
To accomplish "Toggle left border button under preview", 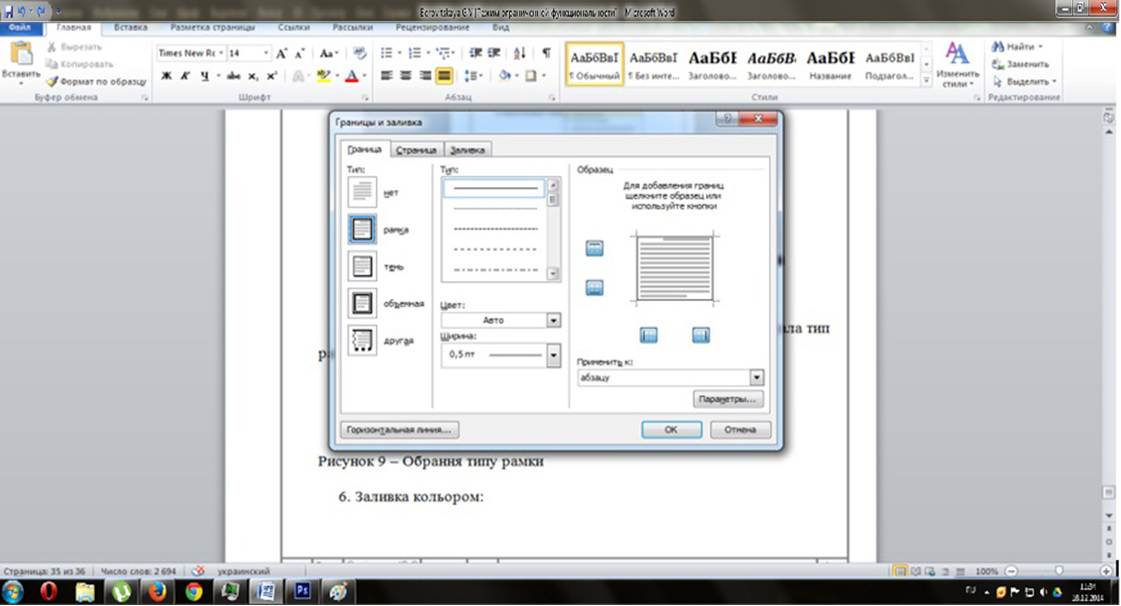I will tap(648, 335).
